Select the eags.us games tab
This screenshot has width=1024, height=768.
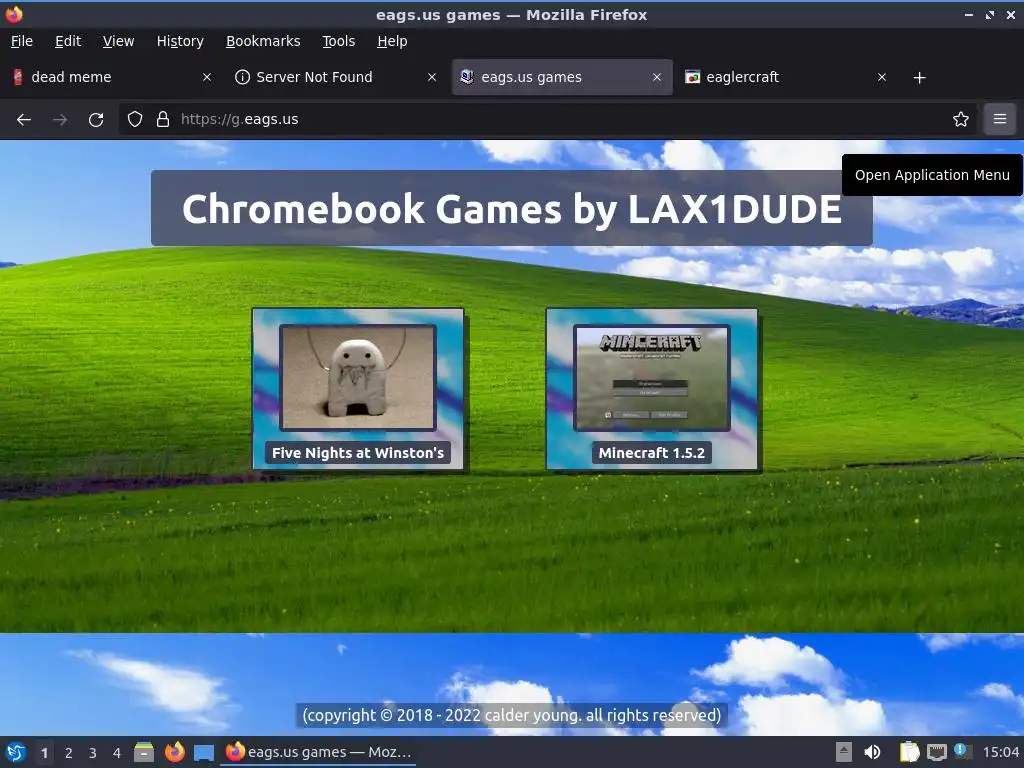coord(562,77)
